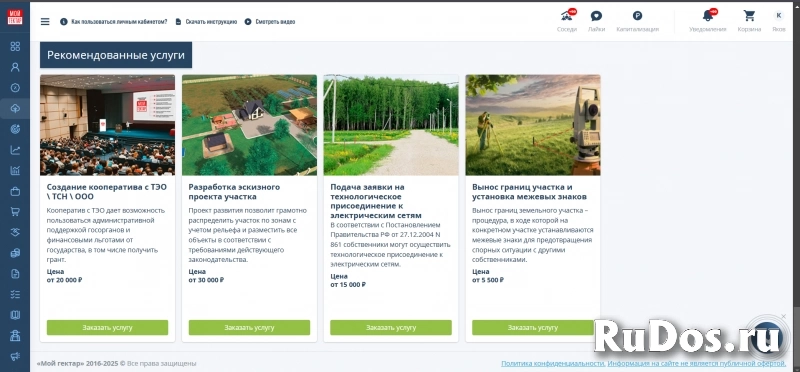Select the dashboard grid sidebar icon
The height and width of the screenshot is (372, 800).
point(15,46)
